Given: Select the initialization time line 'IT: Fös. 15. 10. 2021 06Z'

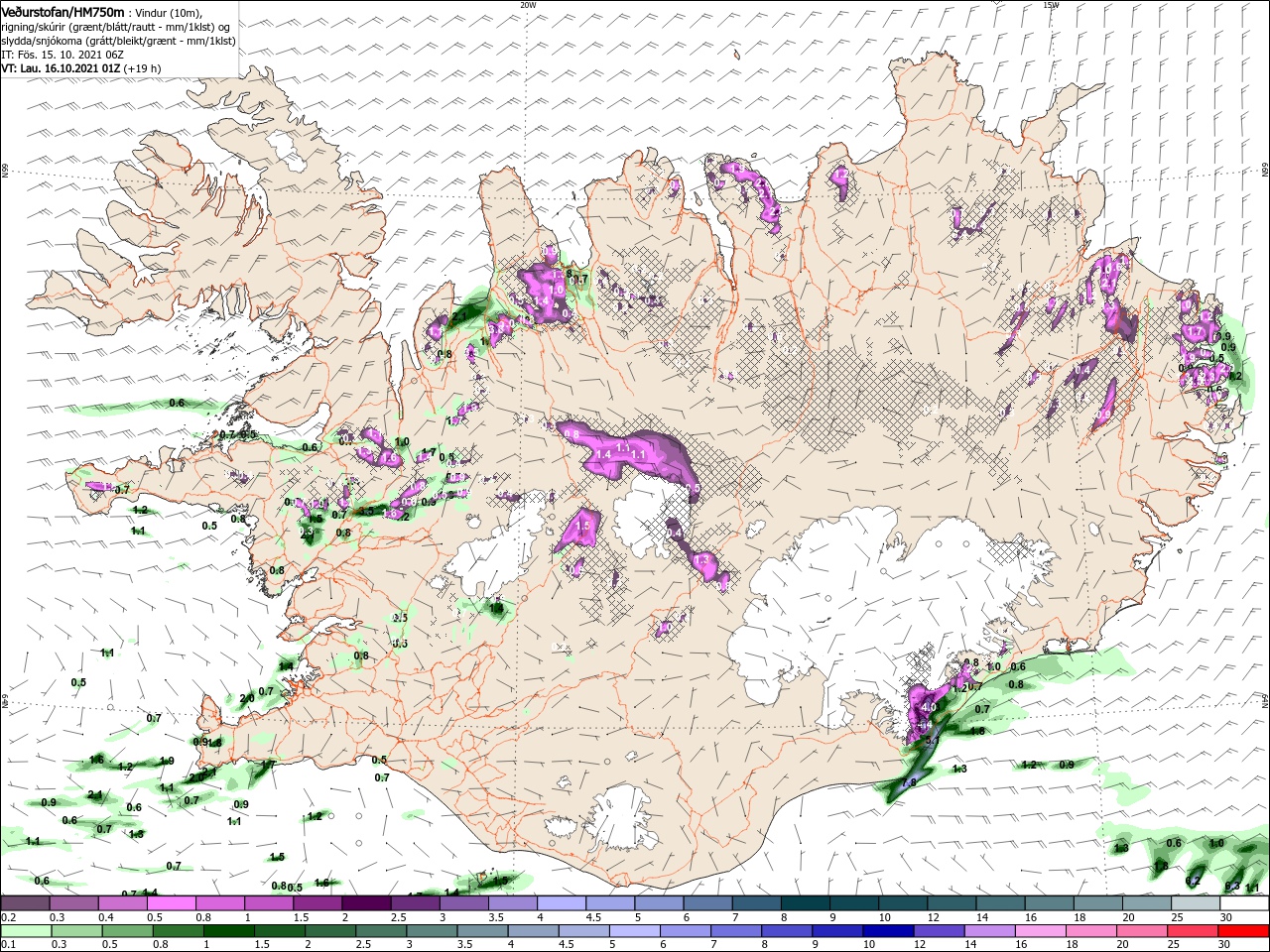Looking at the screenshot, I should [64, 55].
